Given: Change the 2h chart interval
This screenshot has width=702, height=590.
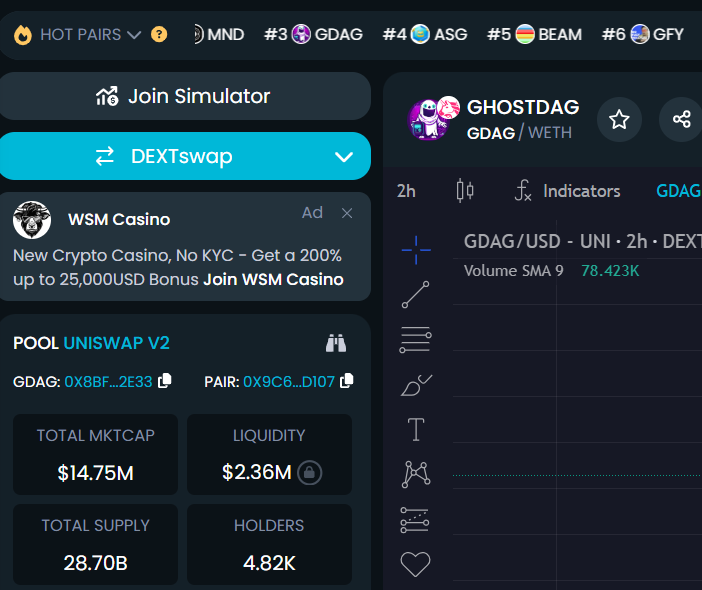Looking at the screenshot, I should point(406,191).
